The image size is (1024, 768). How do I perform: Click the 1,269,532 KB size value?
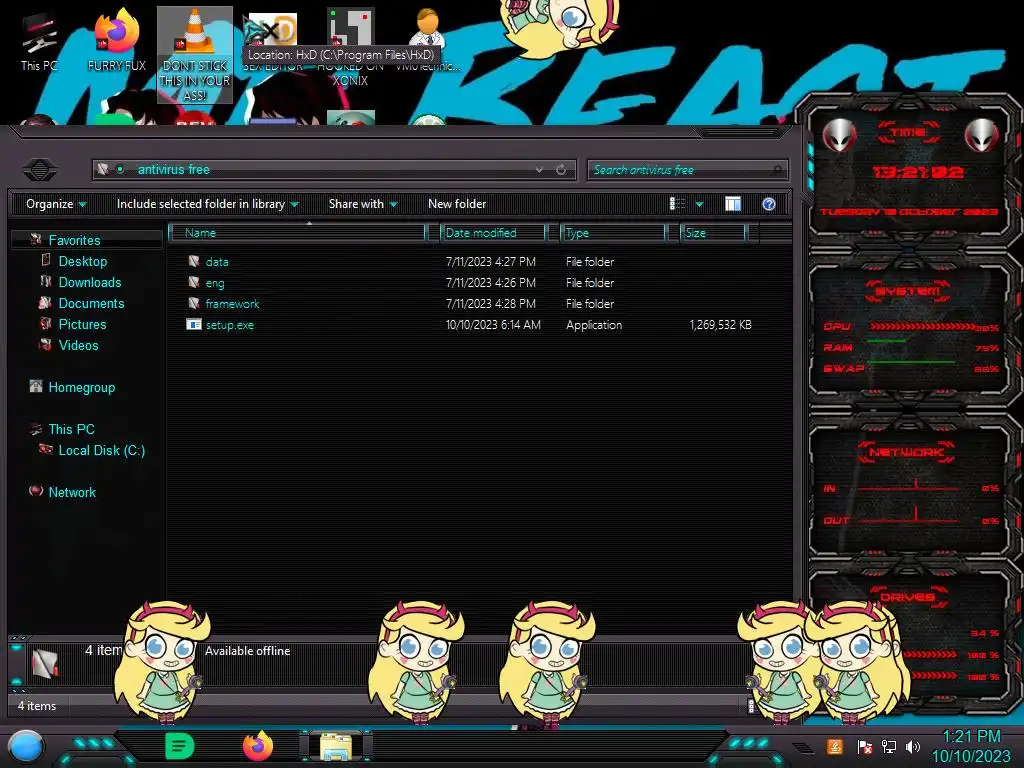point(720,325)
